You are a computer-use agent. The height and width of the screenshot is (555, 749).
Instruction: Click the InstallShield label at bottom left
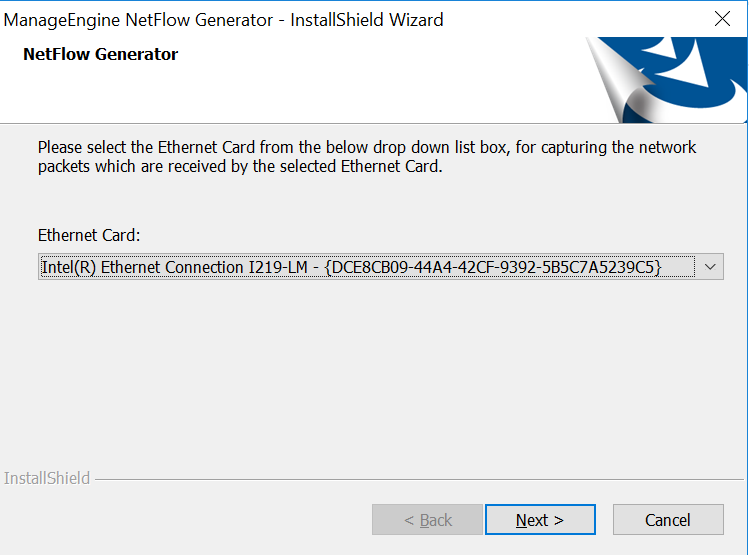(47, 478)
